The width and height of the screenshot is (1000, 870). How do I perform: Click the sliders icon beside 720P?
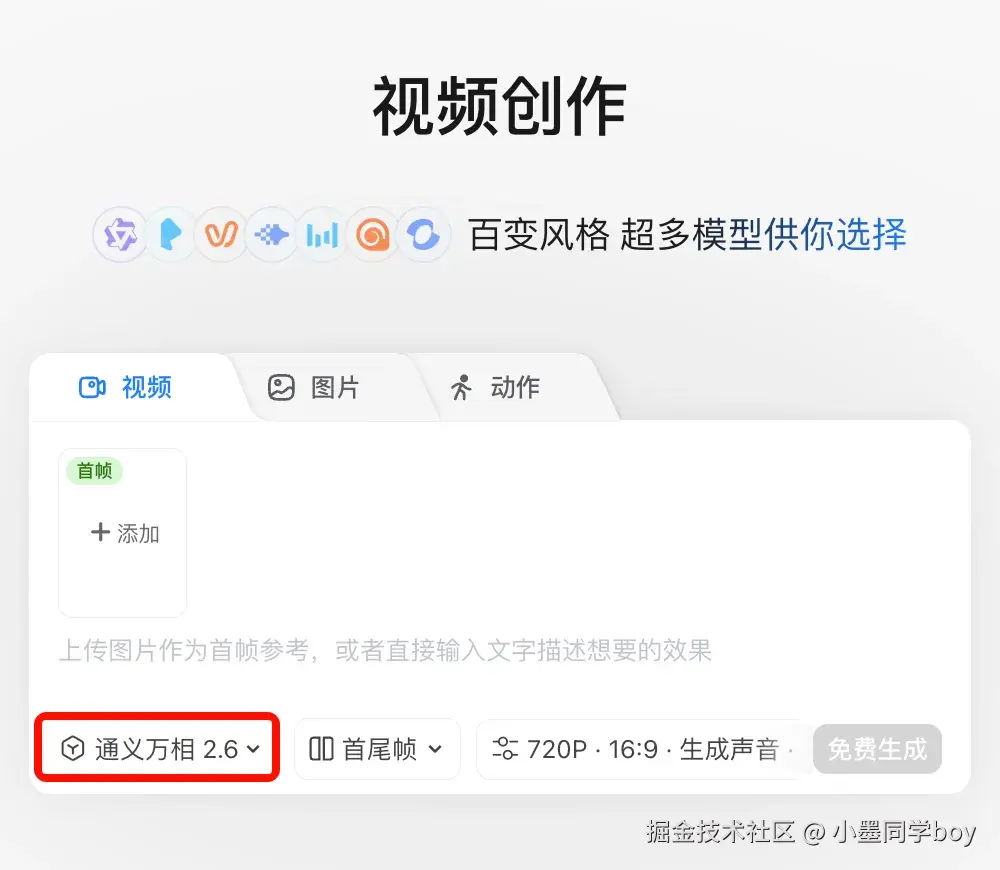point(505,749)
